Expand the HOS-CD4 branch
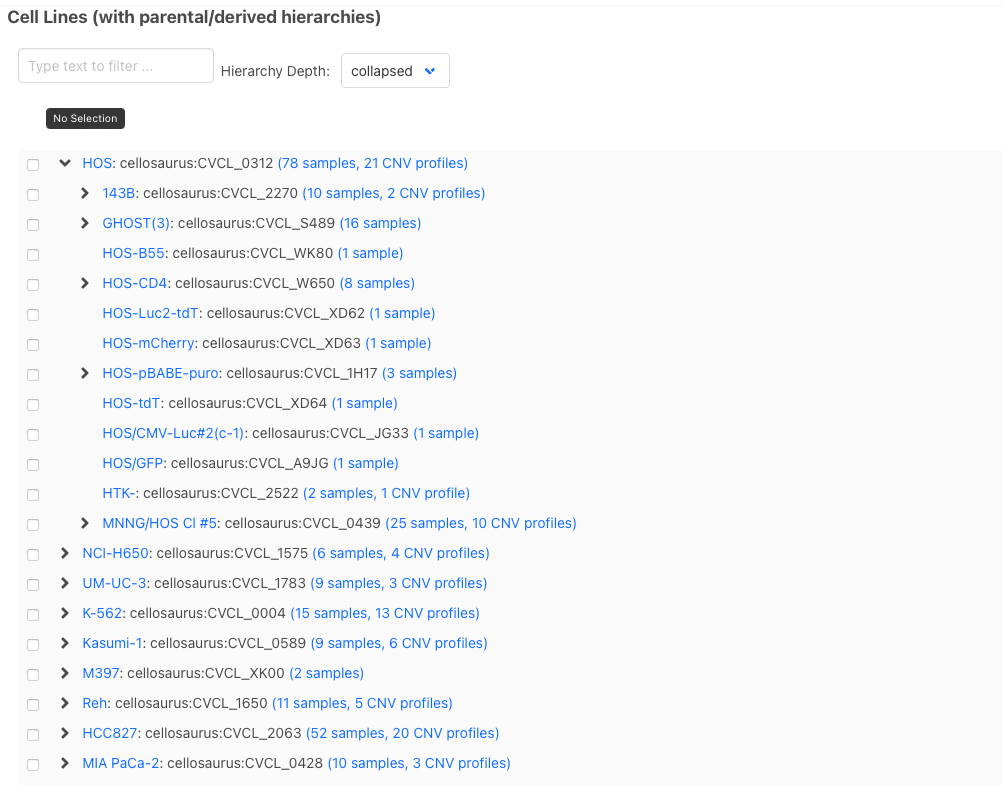Image resolution: width=1003 pixels, height=785 pixels. point(84,283)
